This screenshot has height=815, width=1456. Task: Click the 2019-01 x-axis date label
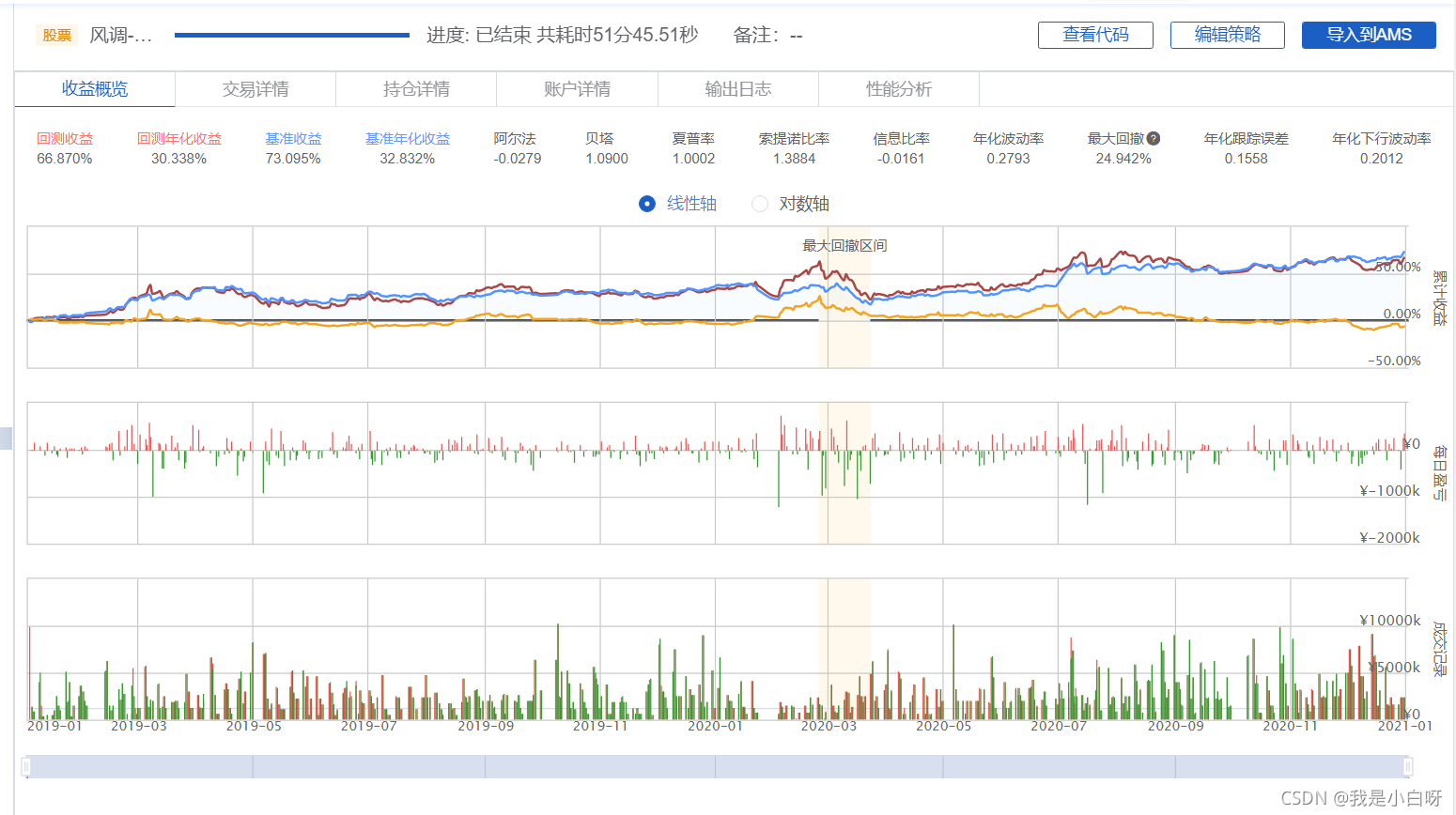(x=54, y=726)
